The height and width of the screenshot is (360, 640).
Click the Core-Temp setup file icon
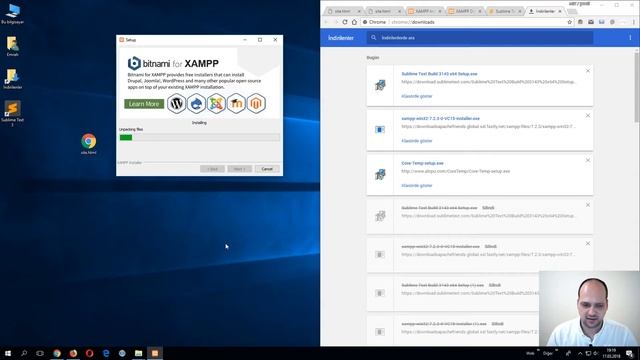(380, 174)
